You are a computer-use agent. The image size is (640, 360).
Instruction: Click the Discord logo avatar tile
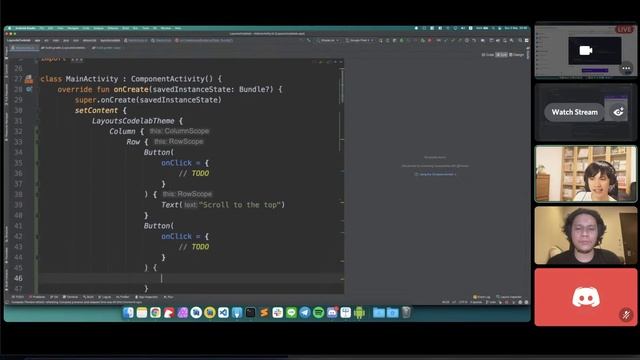click(586, 297)
